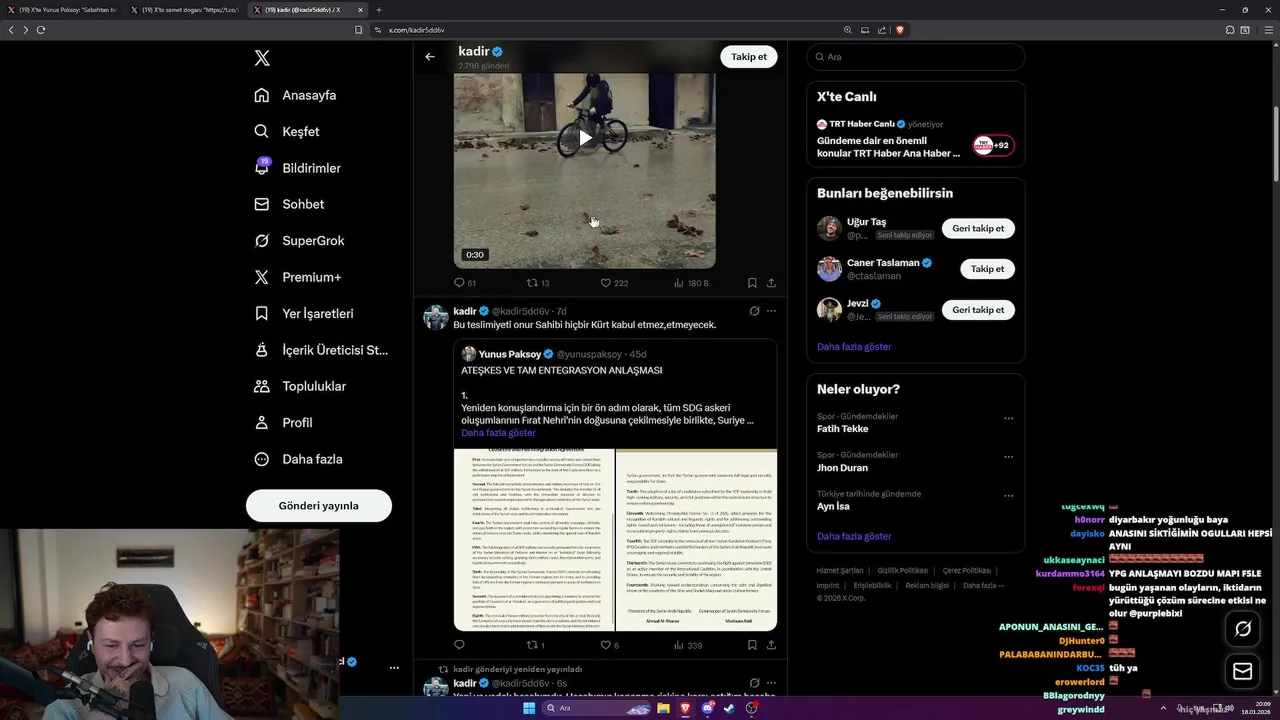
Task: Open more options for Ayn İsa trend
Action: [1008, 495]
